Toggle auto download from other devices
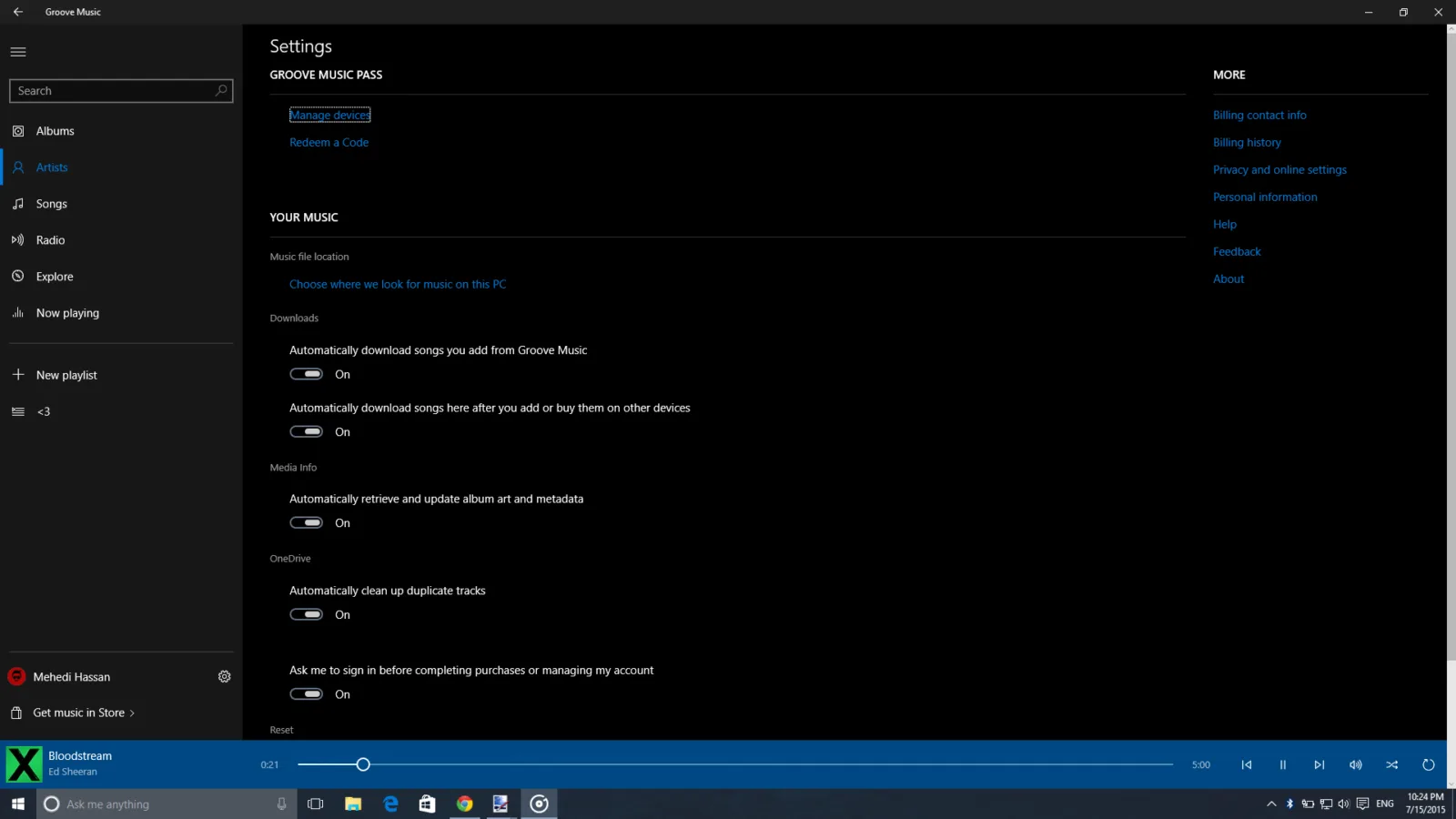Image resolution: width=1456 pixels, height=819 pixels. [307, 431]
